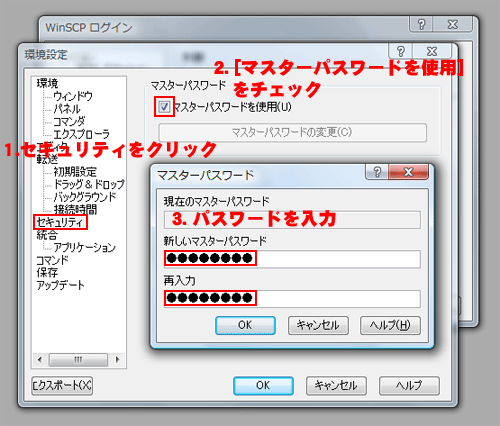Click help question mark in WinSCP ログイン titlebar
Image resolution: width=500 pixels, height=426 pixels.
(421, 24)
